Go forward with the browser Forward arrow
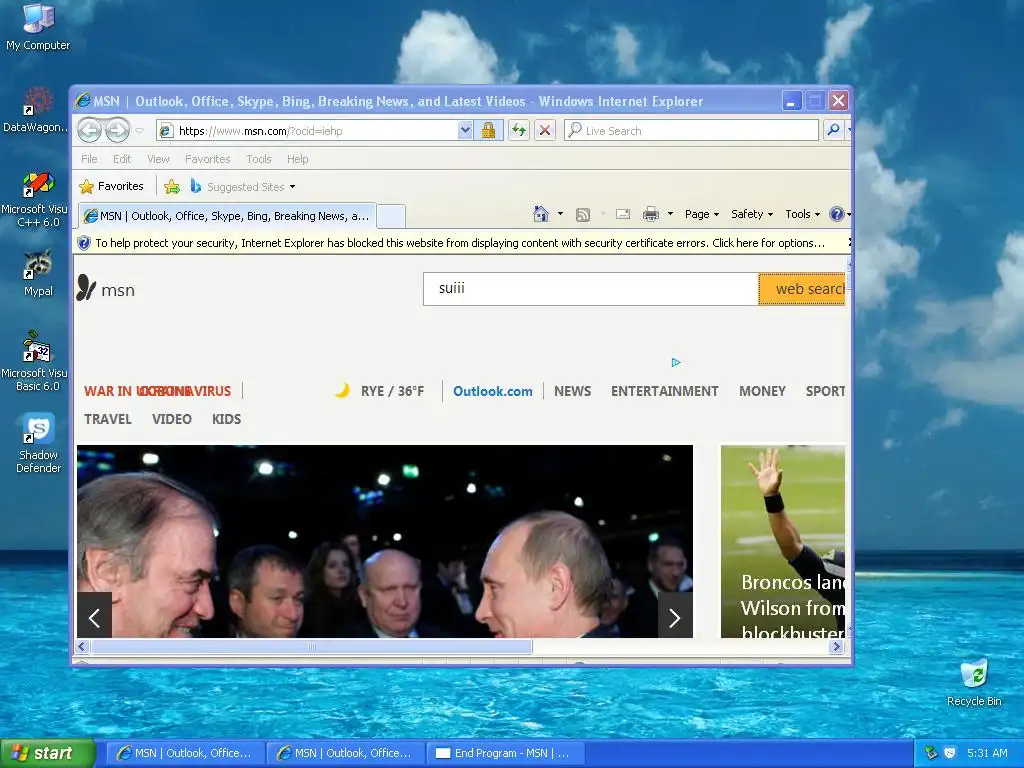Viewport: 1024px width, 768px height. pos(118,131)
